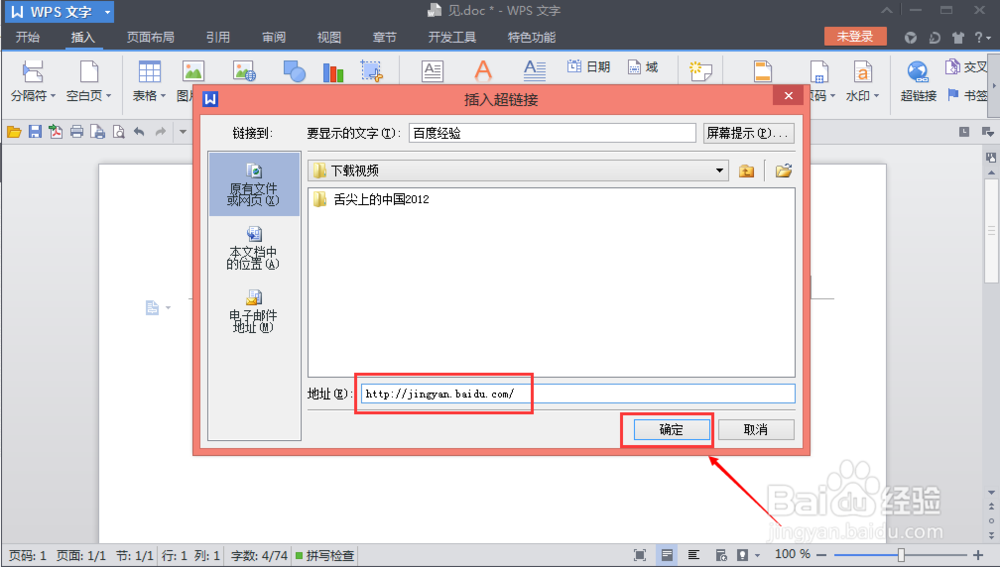Click the Text Box icon in ribbon
1000x567 pixels.
432,71
